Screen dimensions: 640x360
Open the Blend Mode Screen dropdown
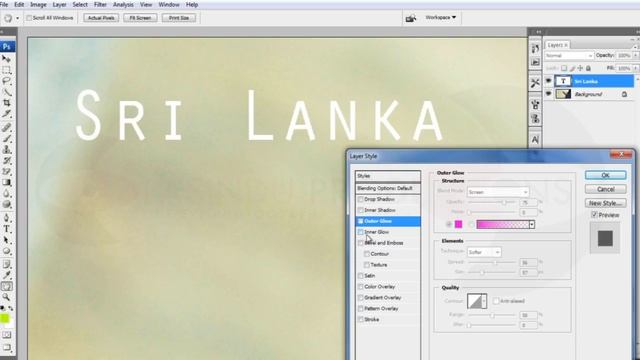point(498,192)
